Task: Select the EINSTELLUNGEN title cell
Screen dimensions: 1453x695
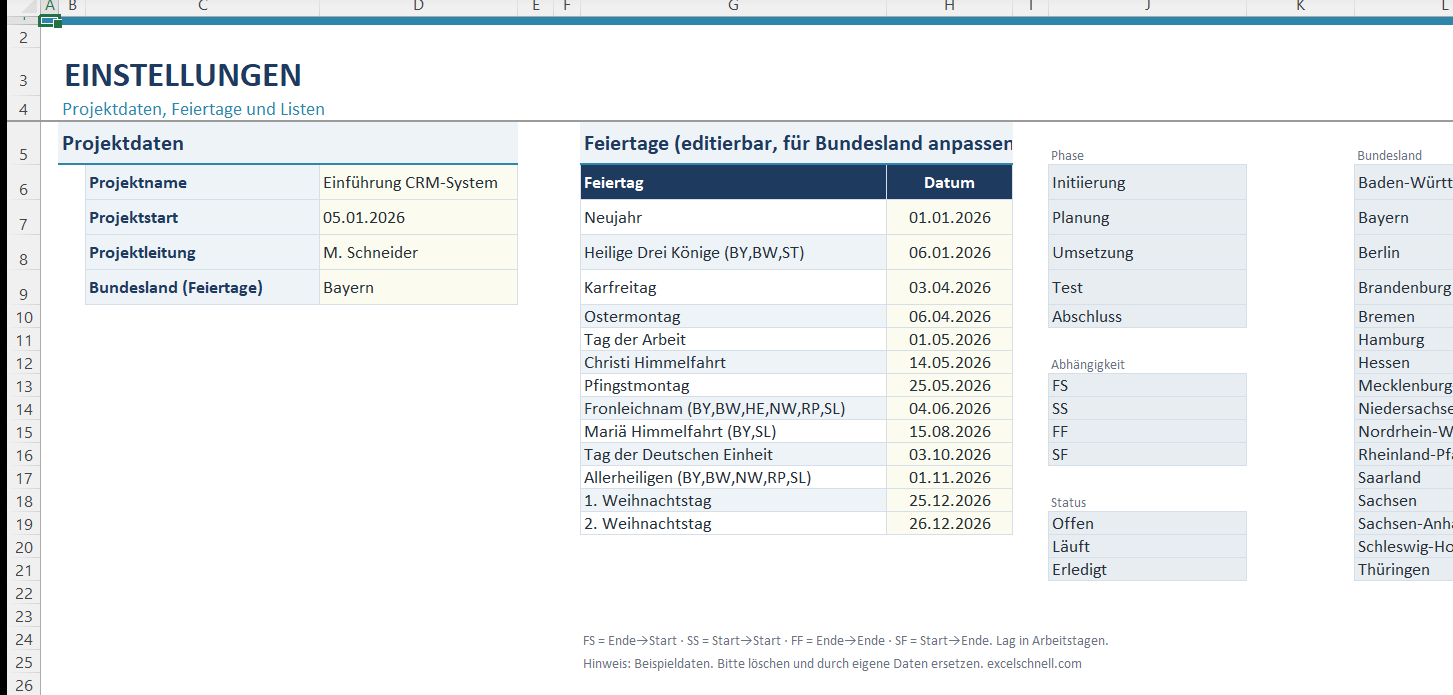Action: (x=183, y=75)
